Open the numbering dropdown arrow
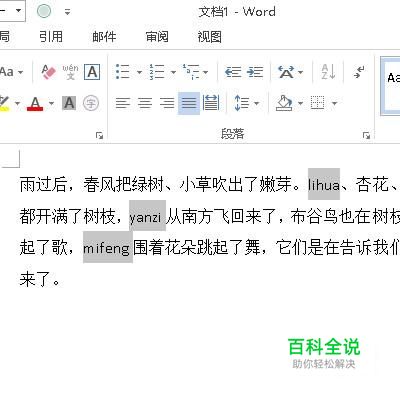This screenshot has width=400, height=400. click(173, 72)
